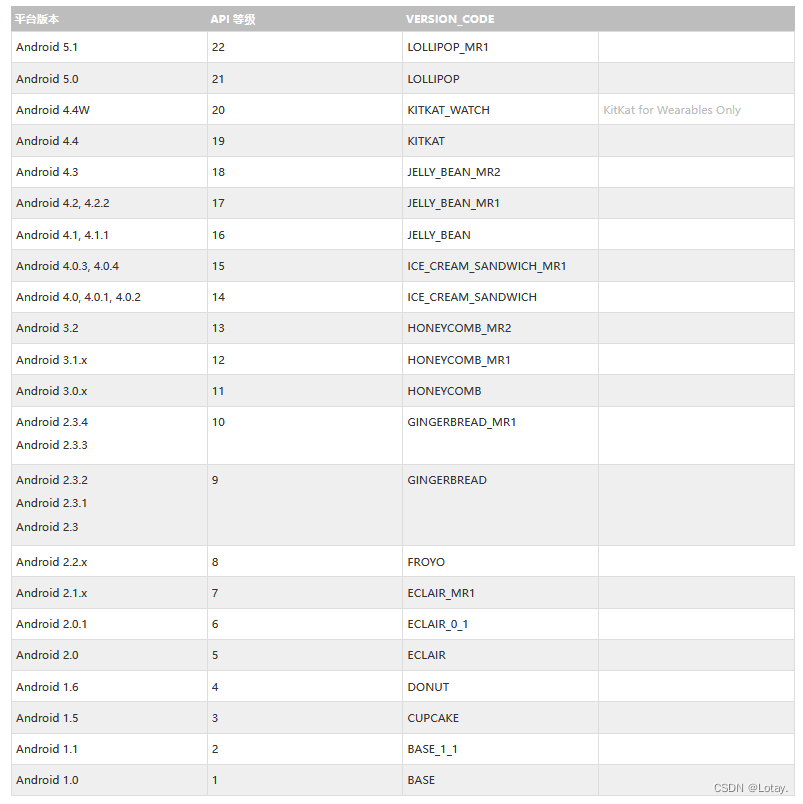Click the API 等级 column header
Screen dimensions: 803x804
pos(235,18)
